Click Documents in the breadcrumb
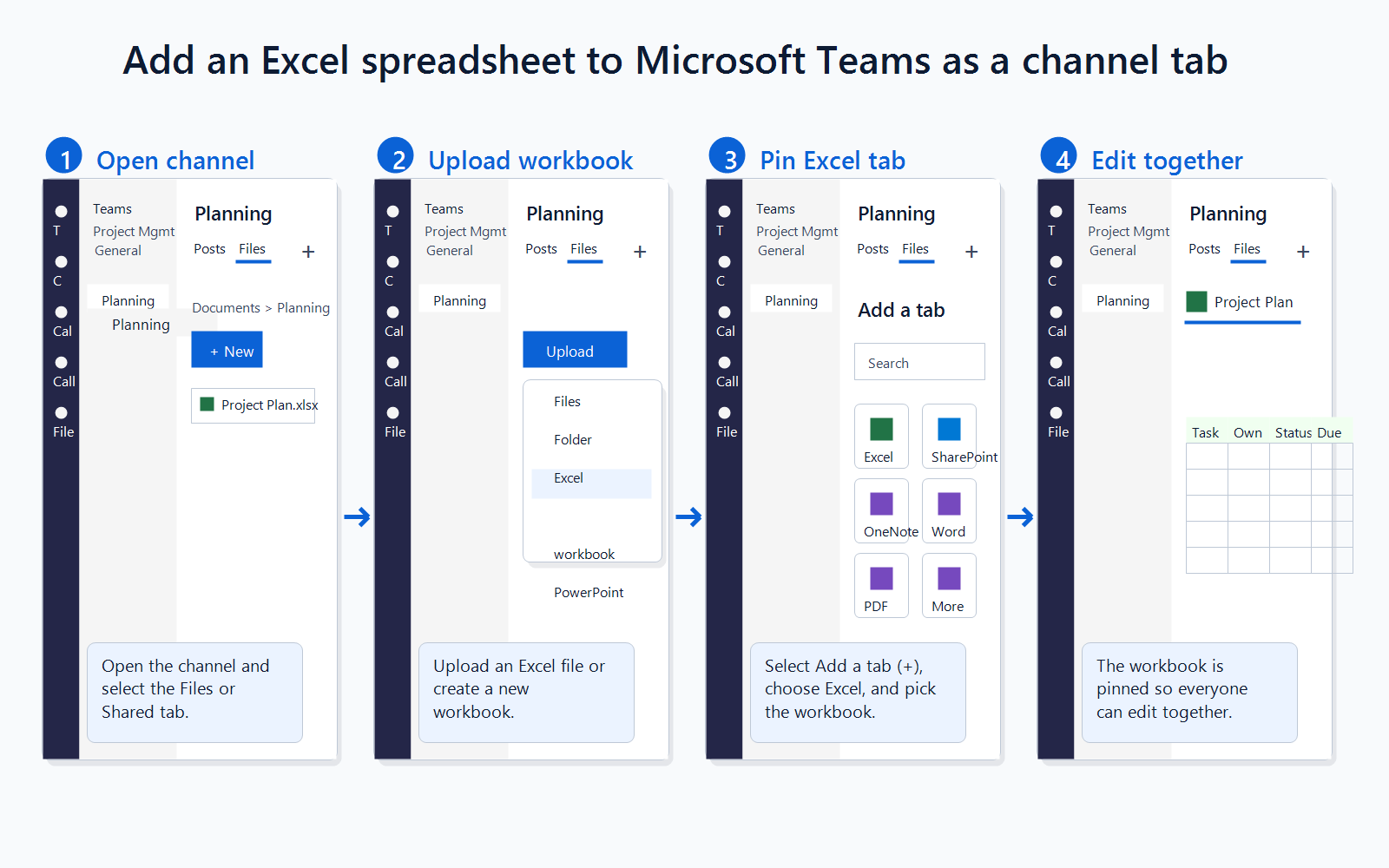 (x=226, y=308)
